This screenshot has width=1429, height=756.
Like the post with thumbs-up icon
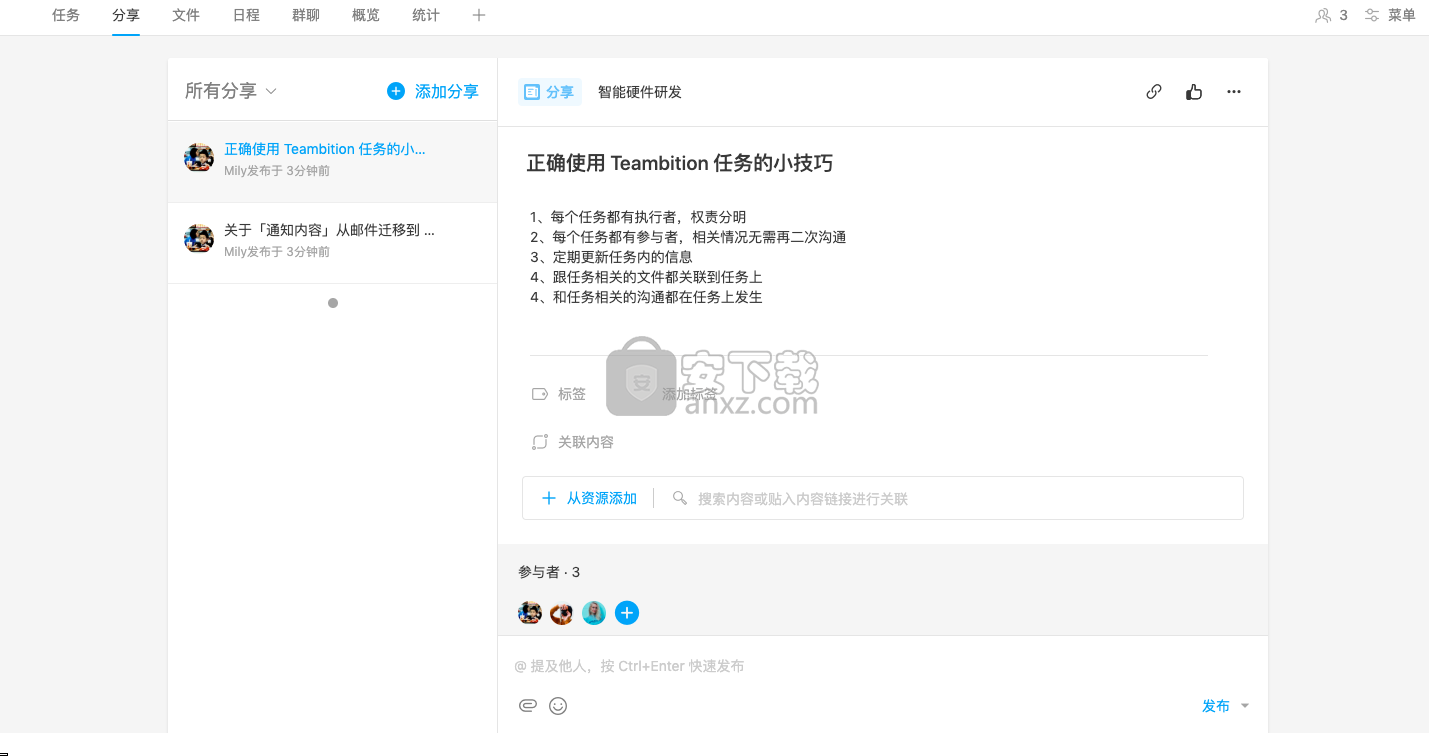coord(1194,92)
